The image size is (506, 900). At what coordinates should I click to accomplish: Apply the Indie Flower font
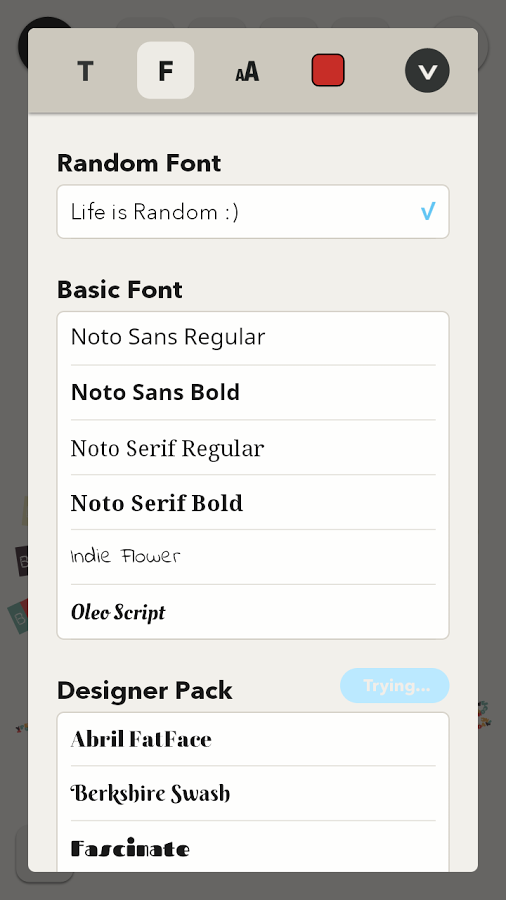pyautogui.click(x=253, y=557)
